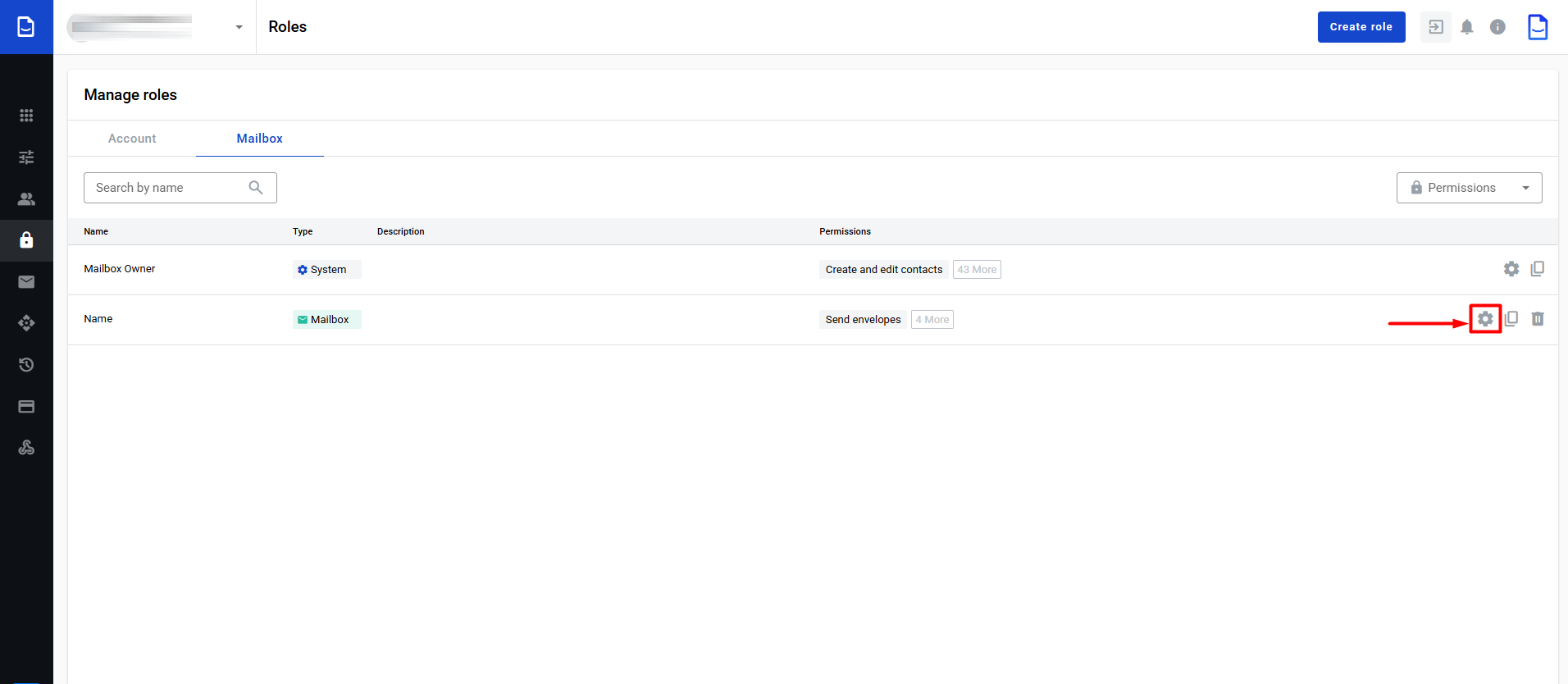The width and height of the screenshot is (1568, 684).
Task: Open settings gear for Mailbox Owner role
Action: [x=1511, y=269]
